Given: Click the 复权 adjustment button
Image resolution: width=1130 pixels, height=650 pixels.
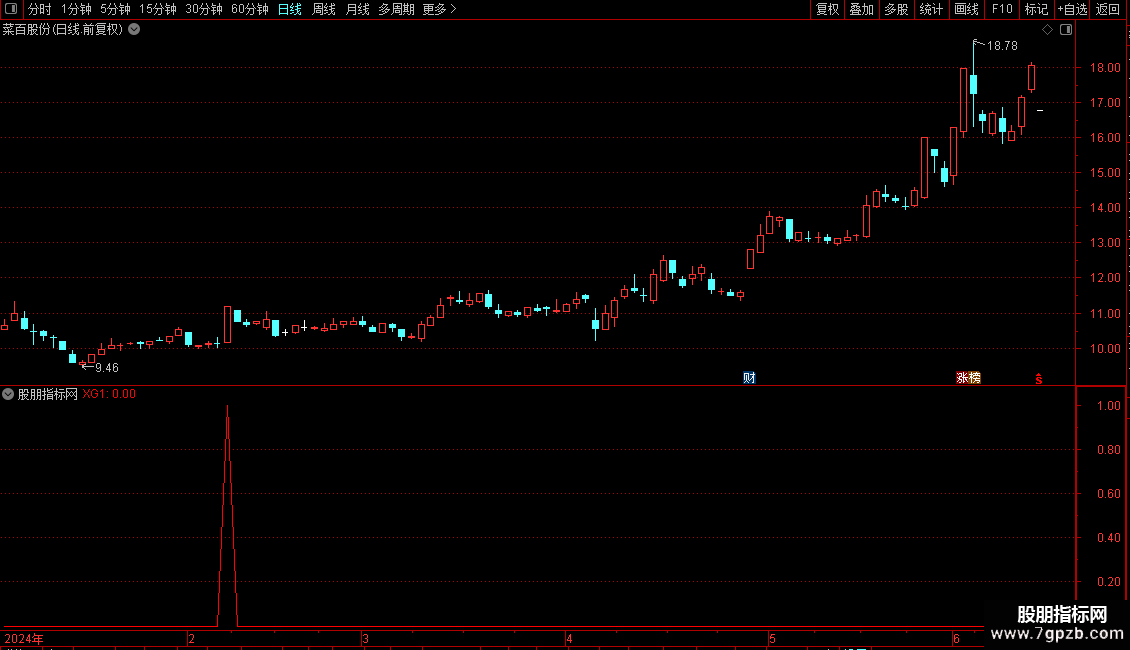Looking at the screenshot, I should click(827, 9).
